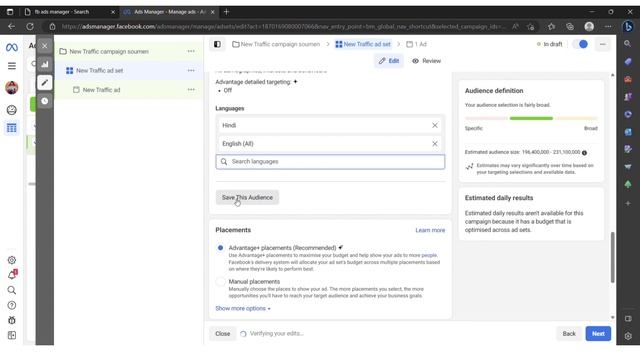Image resolution: width=640 pixels, height=360 pixels.
Task: Reload the page with refresh icon
Action: click(30, 27)
